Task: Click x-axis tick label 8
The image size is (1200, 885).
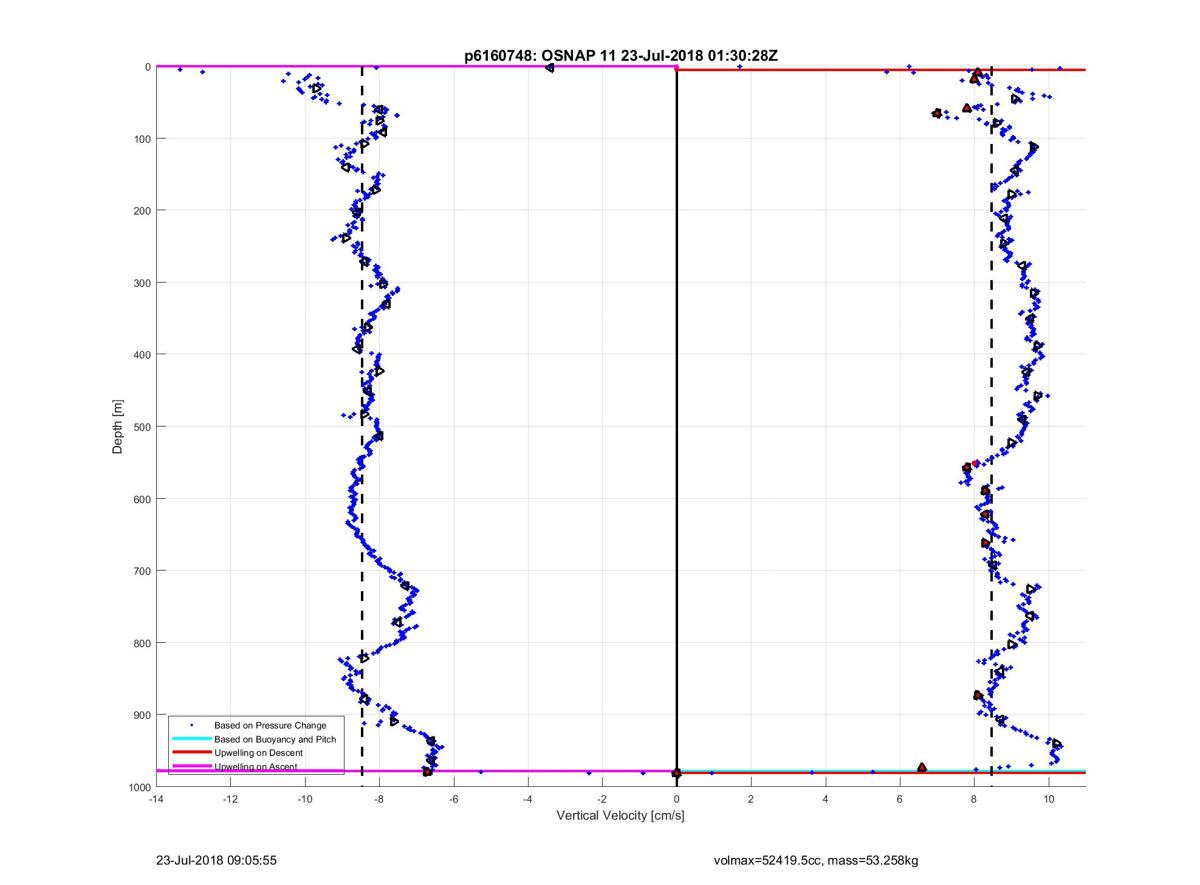Action: pyautogui.click(x=975, y=799)
